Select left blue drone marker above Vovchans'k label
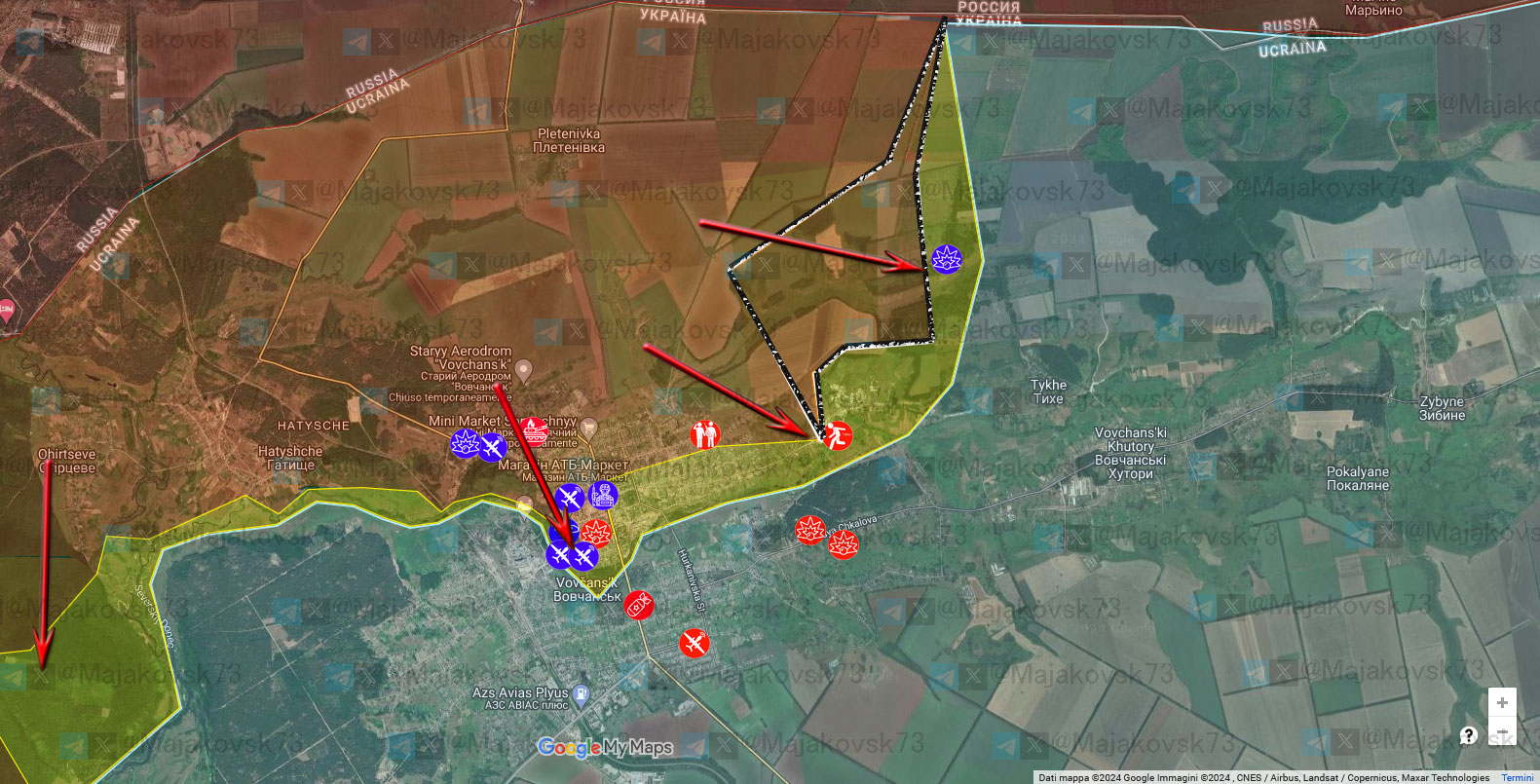Image resolution: width=1540 pixels, height=784 pixels. tap(559, 555)
